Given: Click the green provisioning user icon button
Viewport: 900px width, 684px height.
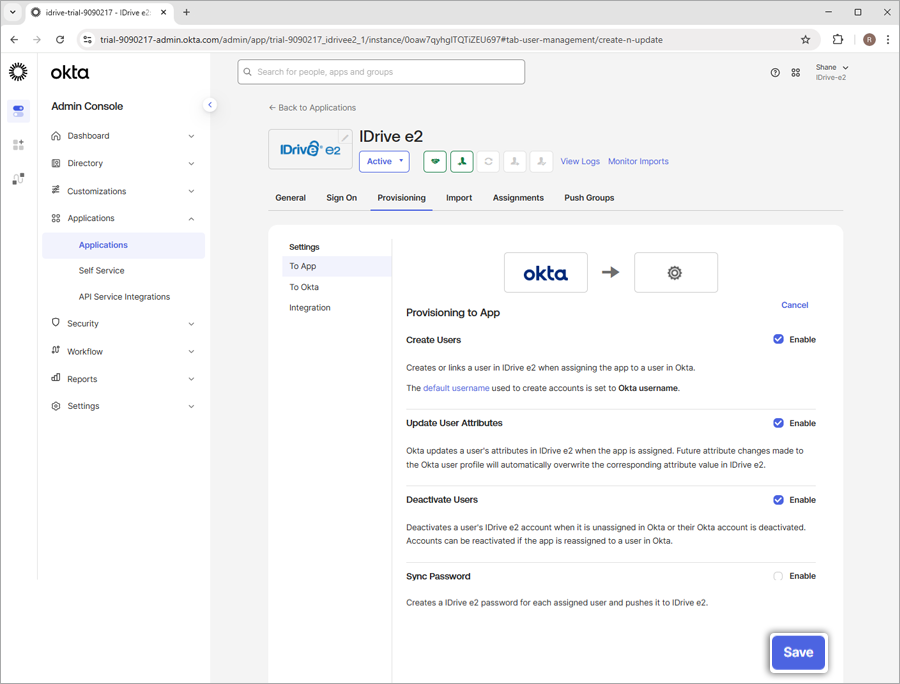Looking at the screenshot, I should 461,161.
